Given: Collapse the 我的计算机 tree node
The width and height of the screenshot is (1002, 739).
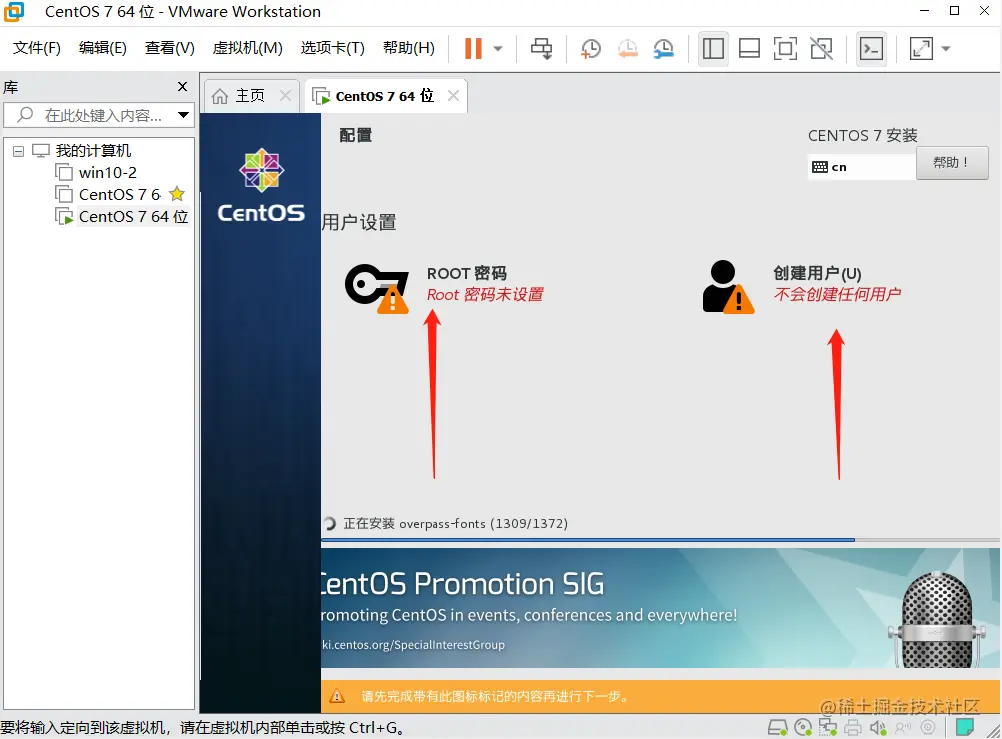Looking at the screenshot, I should (18, 149).
